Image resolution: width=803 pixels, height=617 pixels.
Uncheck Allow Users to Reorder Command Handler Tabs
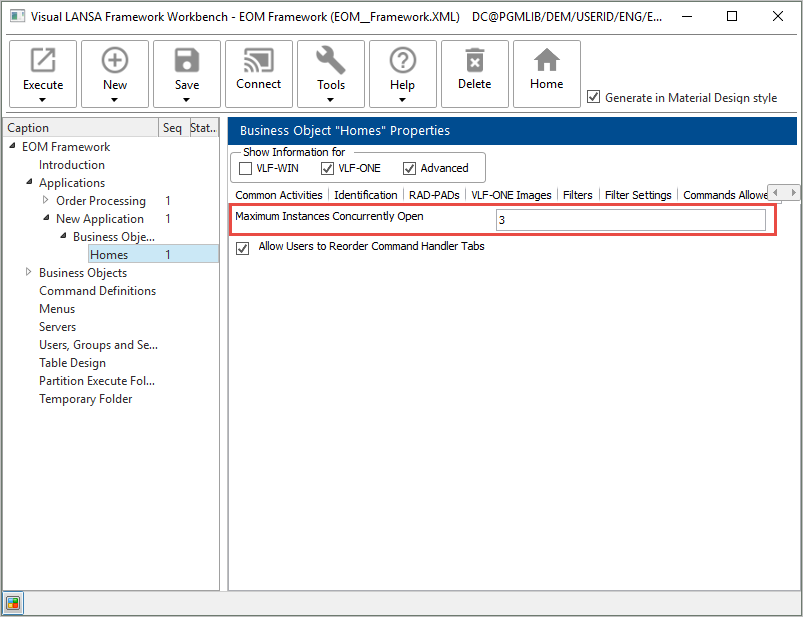click(242, 247)
